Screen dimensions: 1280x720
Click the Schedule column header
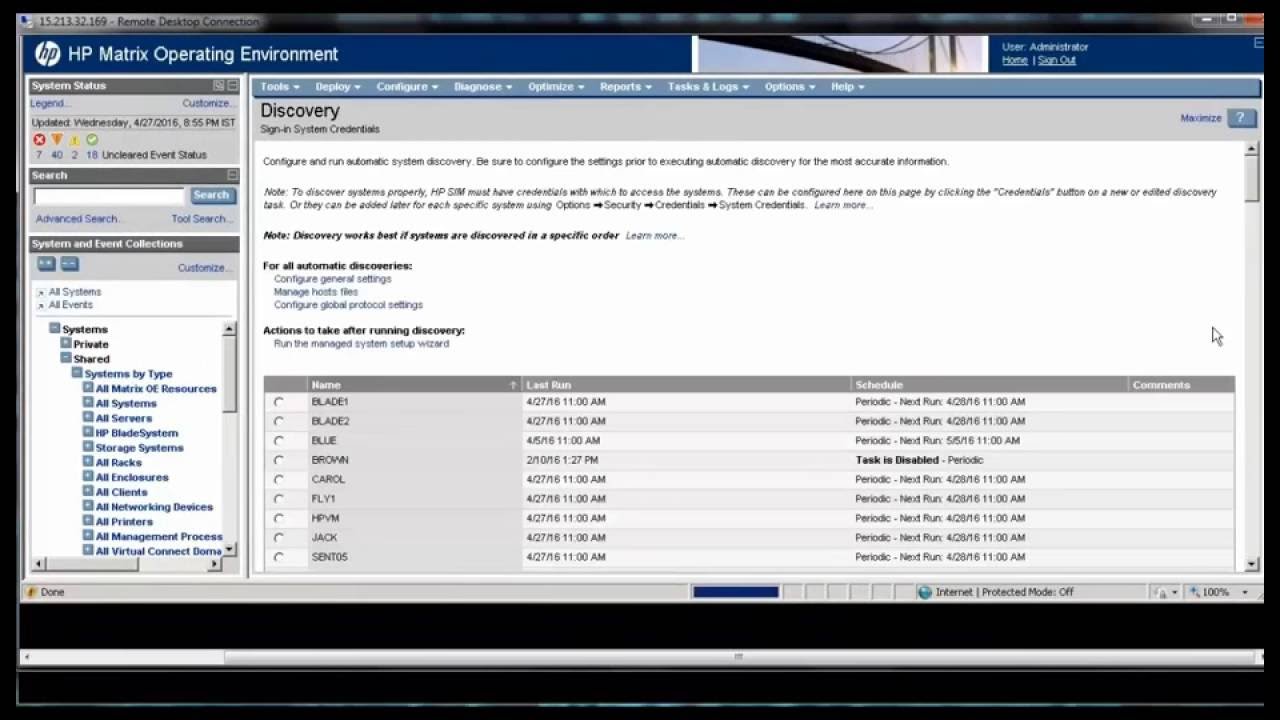[x=990, y=385]
